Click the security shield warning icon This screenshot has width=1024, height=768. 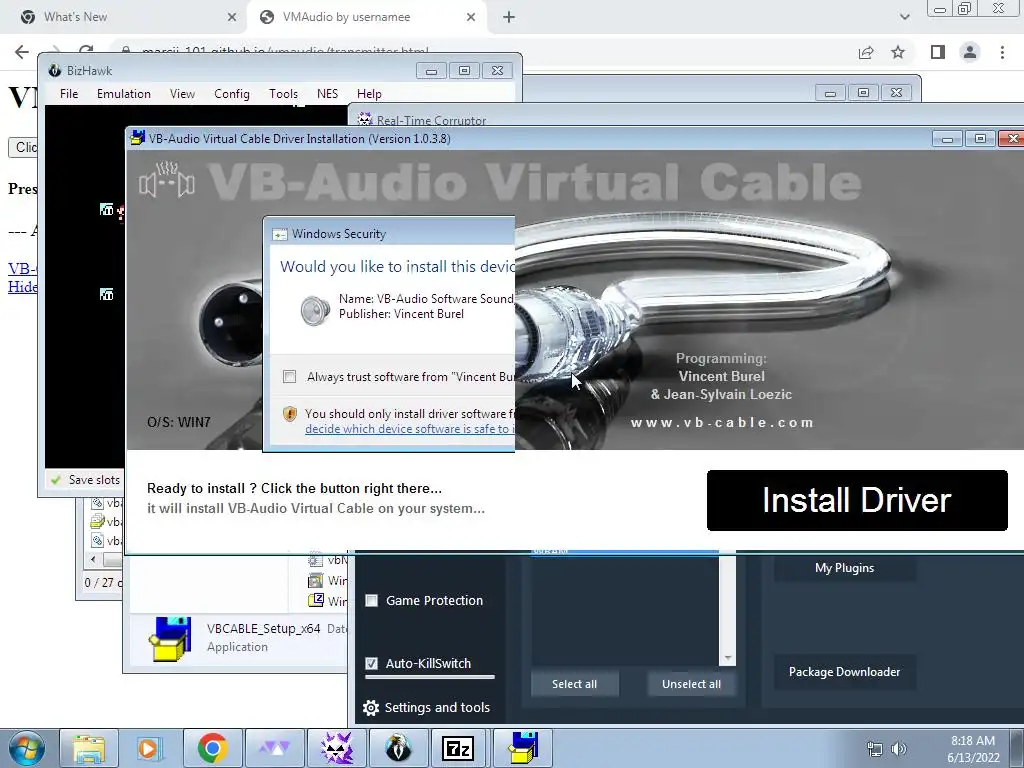[x=290, y=414]
